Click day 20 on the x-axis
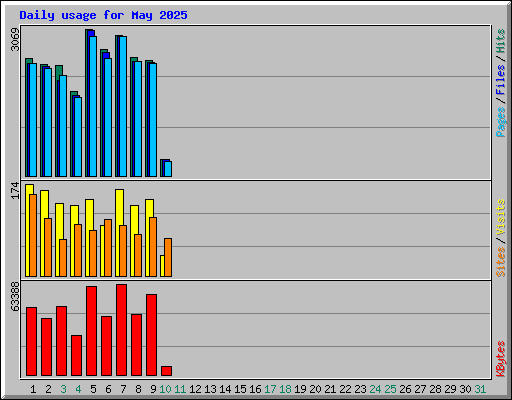512x400 pixels. point(315,389)
